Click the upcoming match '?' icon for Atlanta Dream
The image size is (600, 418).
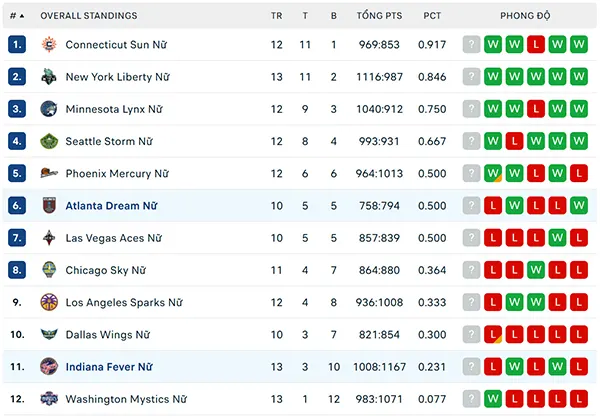[471, 206]
